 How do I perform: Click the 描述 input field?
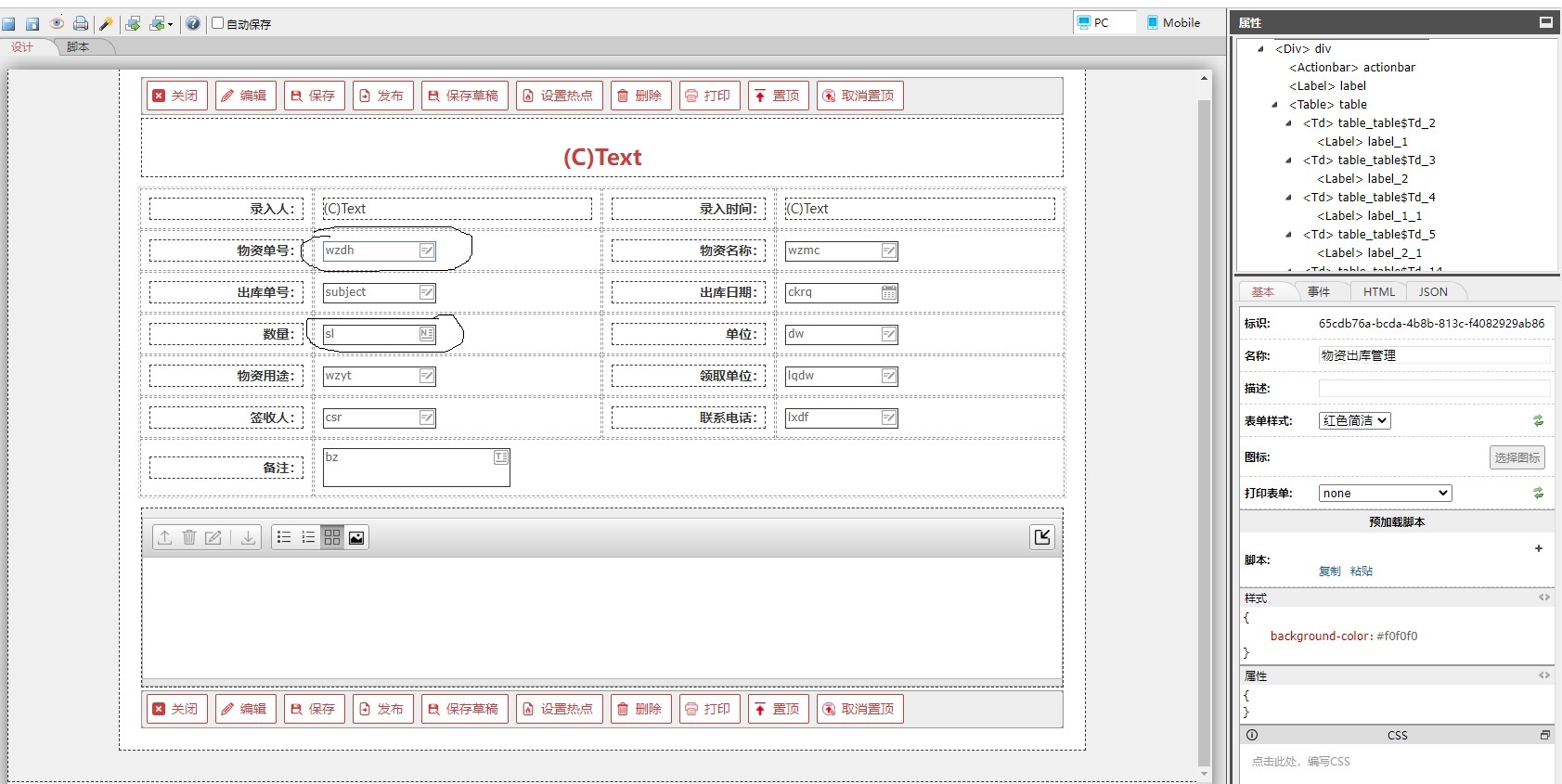(x=1433, y=388)
